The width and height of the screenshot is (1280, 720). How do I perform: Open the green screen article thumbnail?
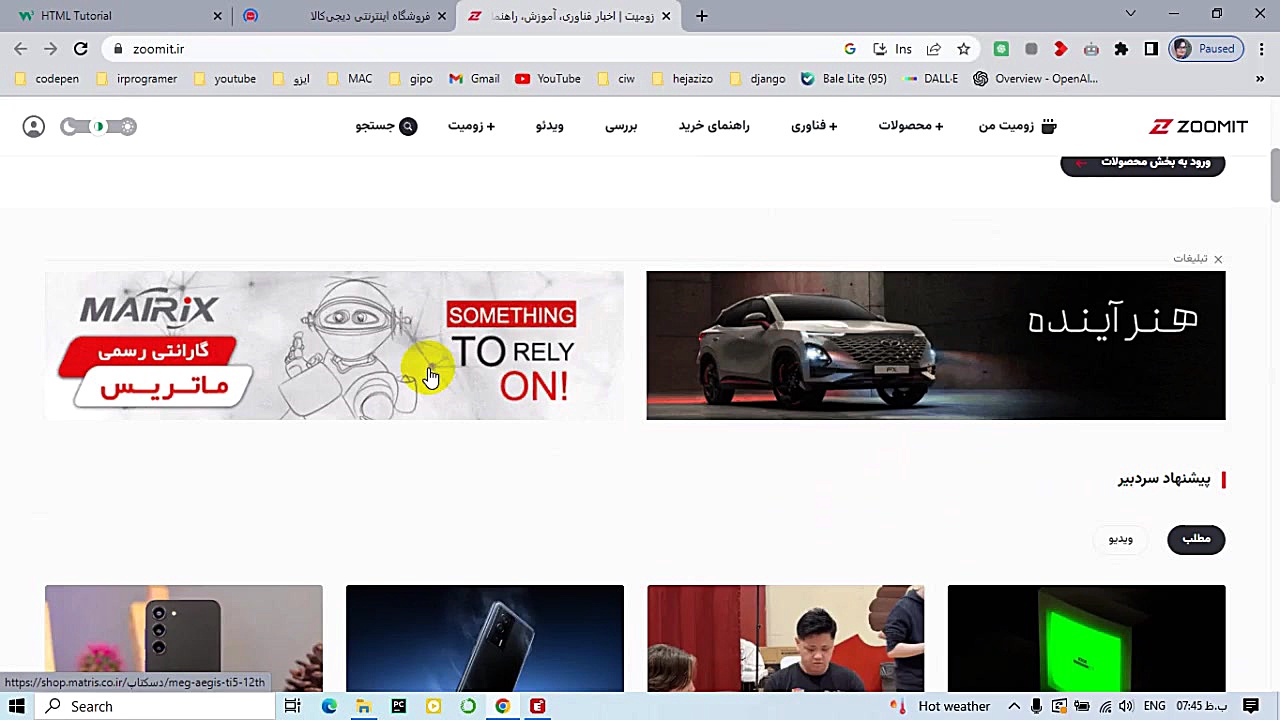(1086, 638)
